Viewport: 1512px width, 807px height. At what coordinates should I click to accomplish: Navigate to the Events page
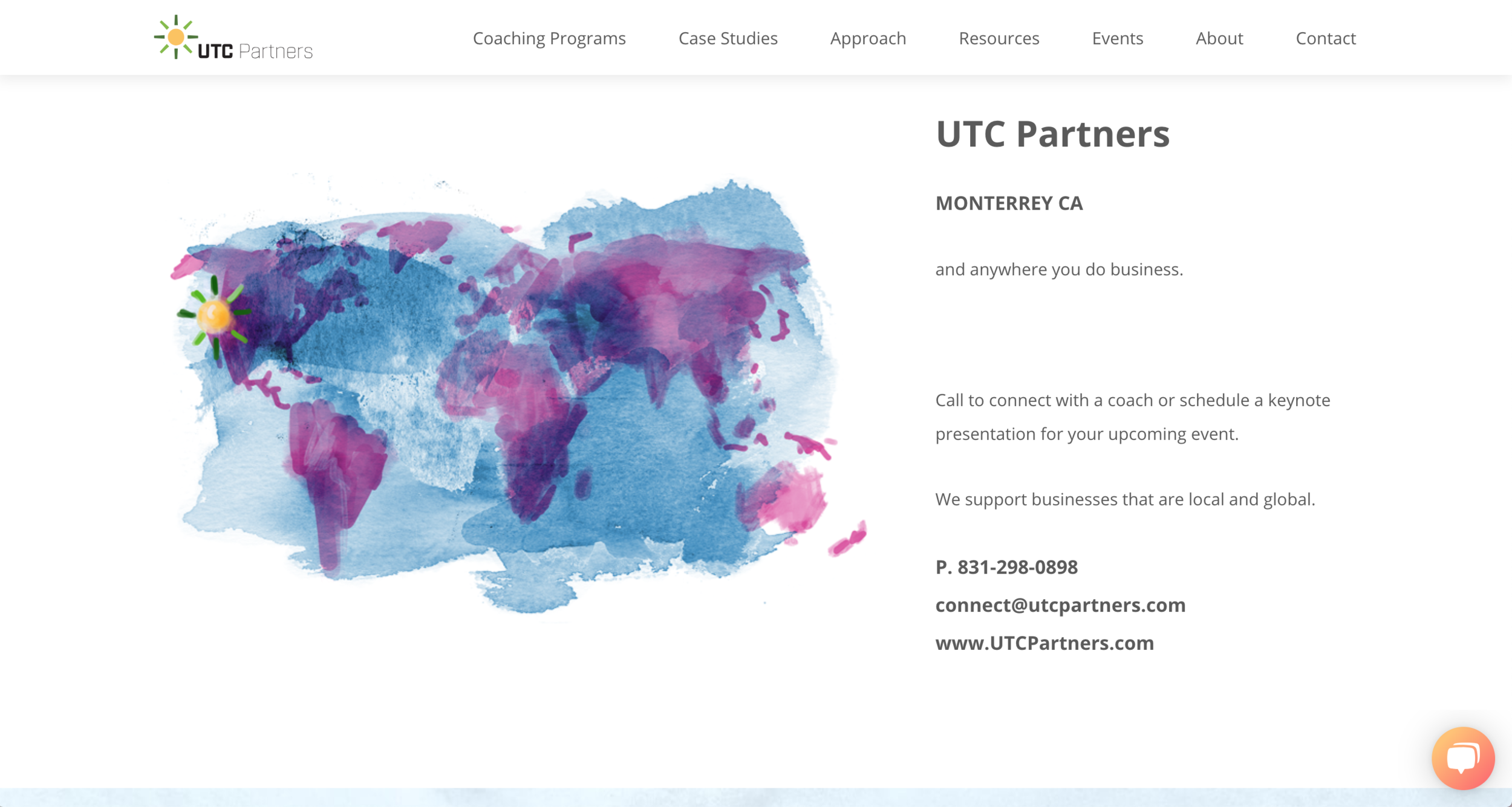point(1117,38)
